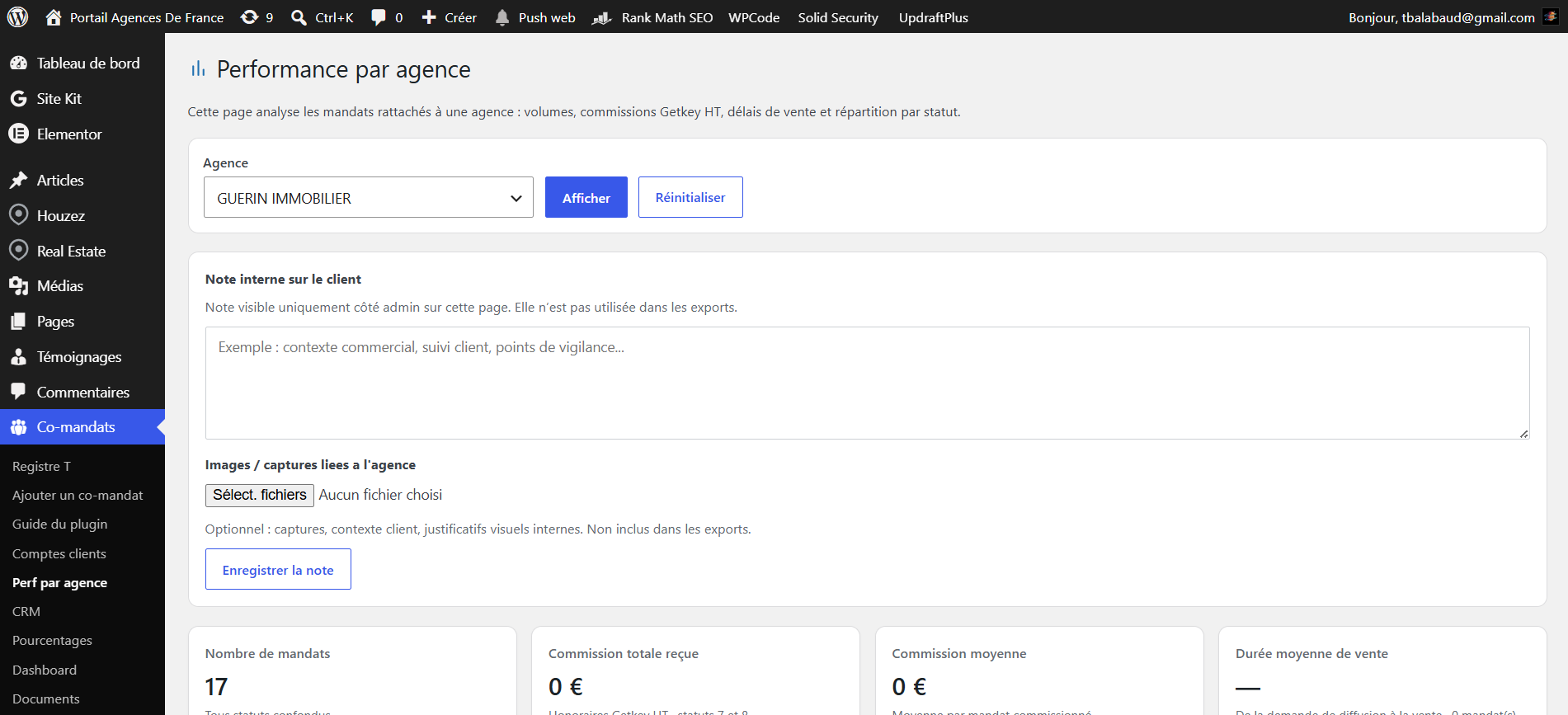Open WPCode in the admin bar

pyautogui.click(x=754, y=17)
